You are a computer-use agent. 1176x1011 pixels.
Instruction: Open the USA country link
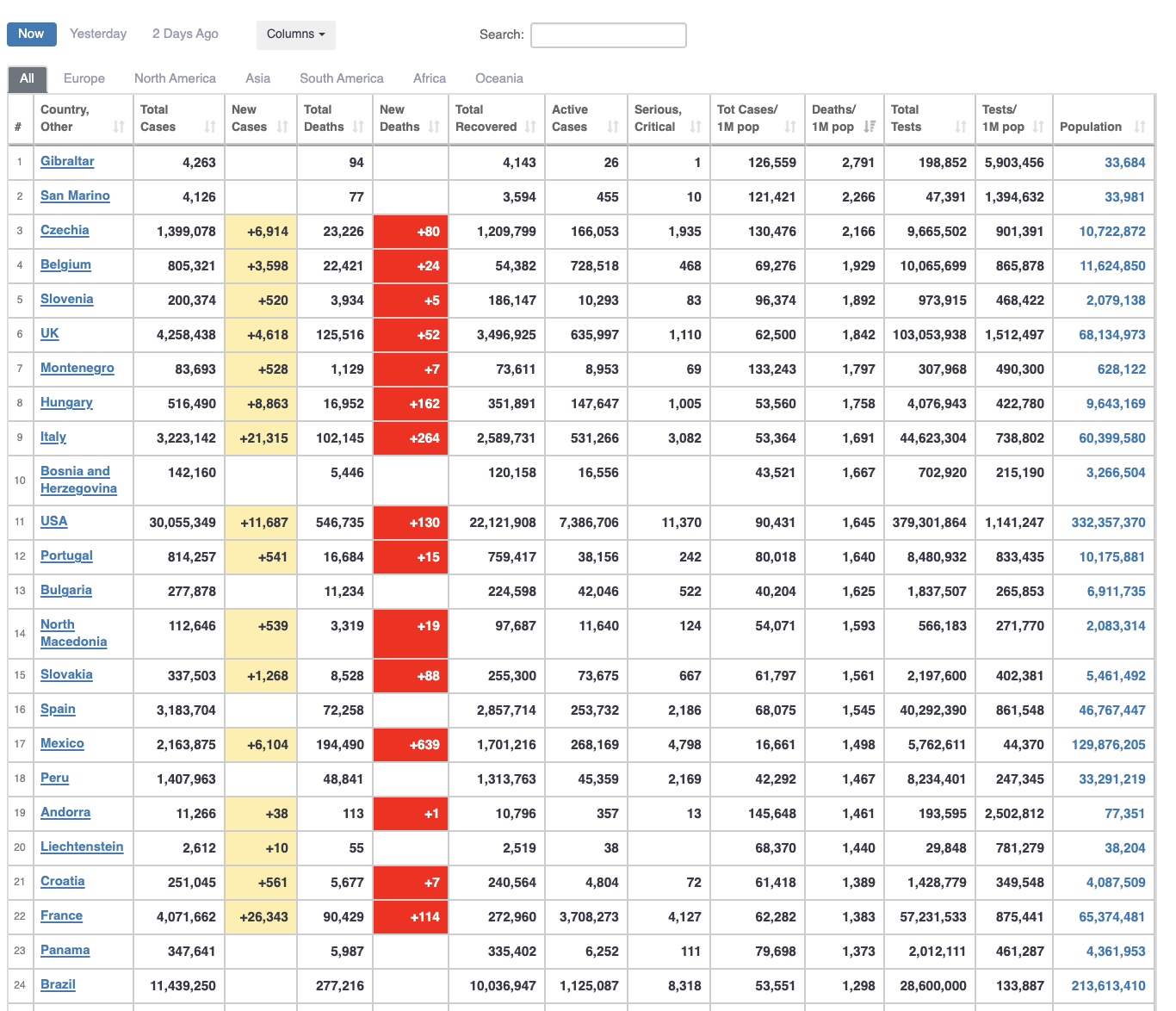(53, 521)
